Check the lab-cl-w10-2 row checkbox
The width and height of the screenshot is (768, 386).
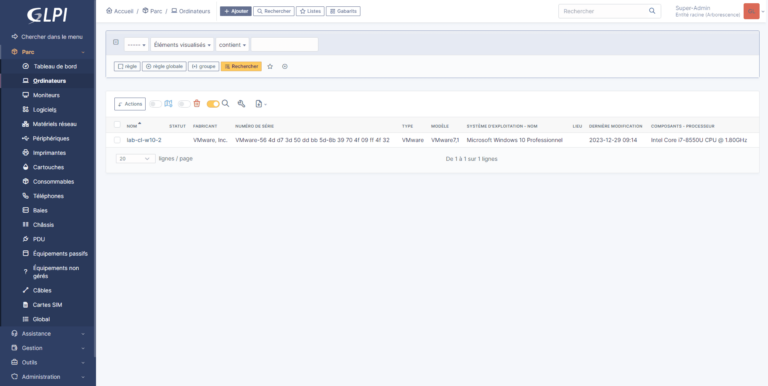117,140
